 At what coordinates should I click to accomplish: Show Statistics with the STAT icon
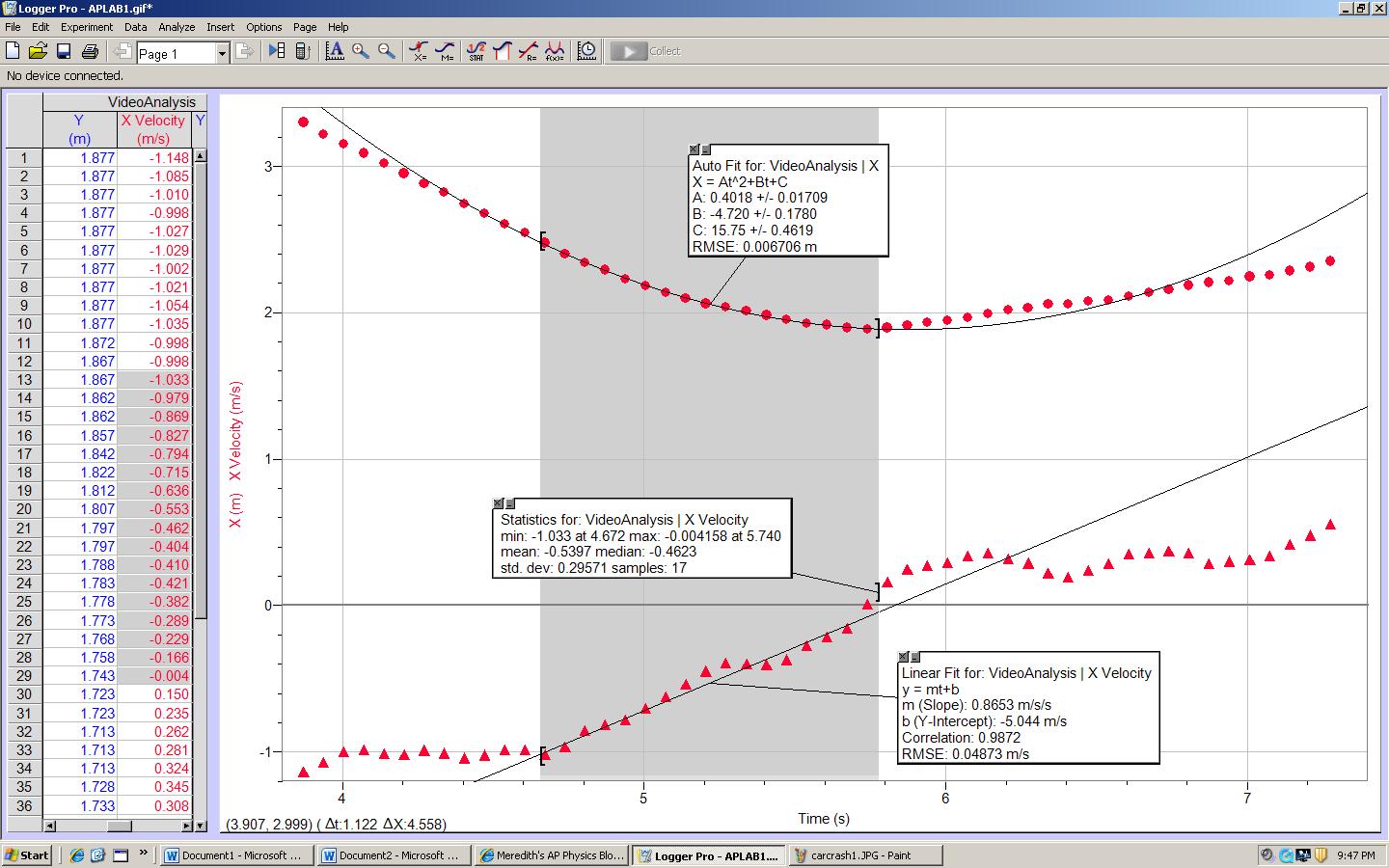pos(477,51)
